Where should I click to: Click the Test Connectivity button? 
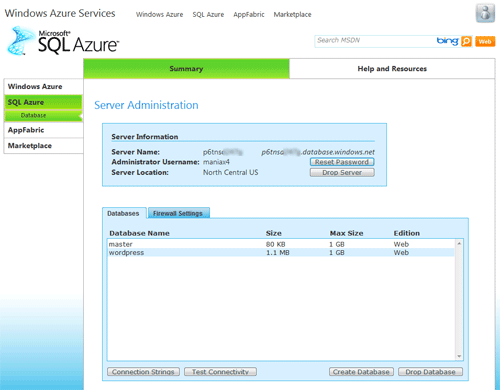[220, 372]
